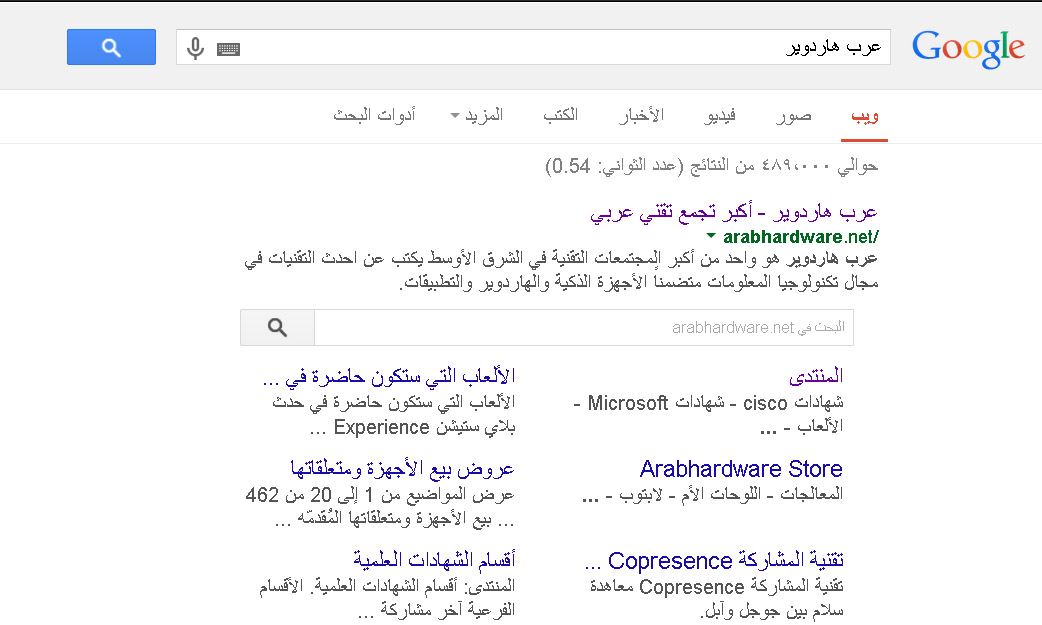The height and width of the screenshot is (625, 1042).
Task: Click snippet عرض المواضيع من 1 إلى 20 من 462
Action: click(379, 495)
